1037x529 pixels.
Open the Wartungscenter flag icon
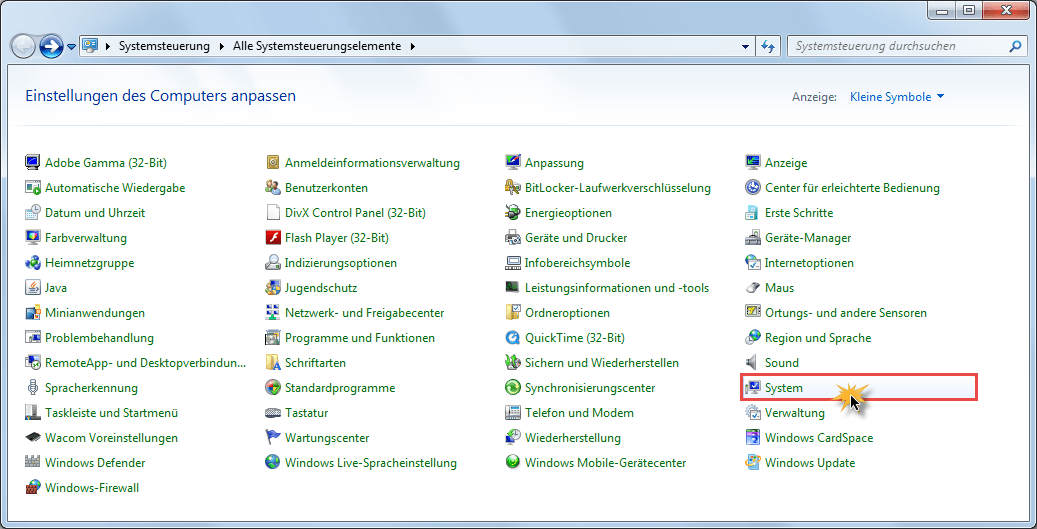tap(273, 438)
